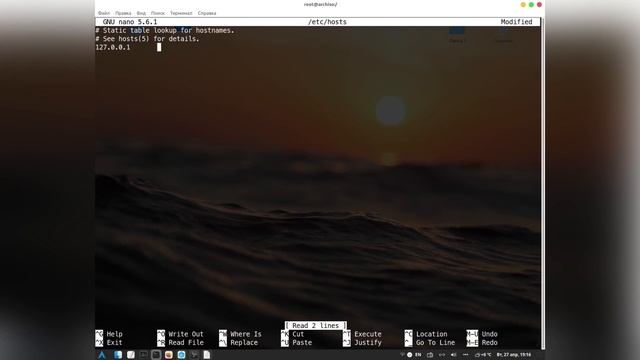Click the blue taskbar icon beside the orange one

point(181,355)
